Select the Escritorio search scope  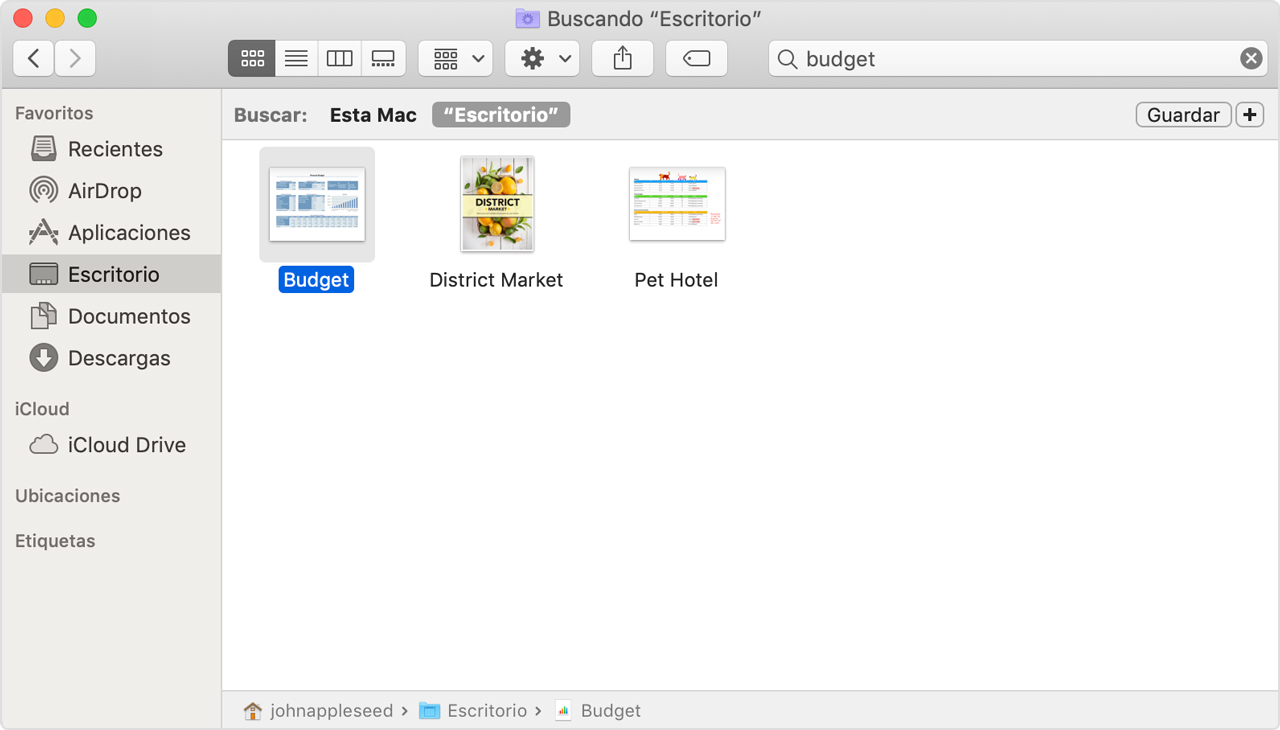pos(500,114)
